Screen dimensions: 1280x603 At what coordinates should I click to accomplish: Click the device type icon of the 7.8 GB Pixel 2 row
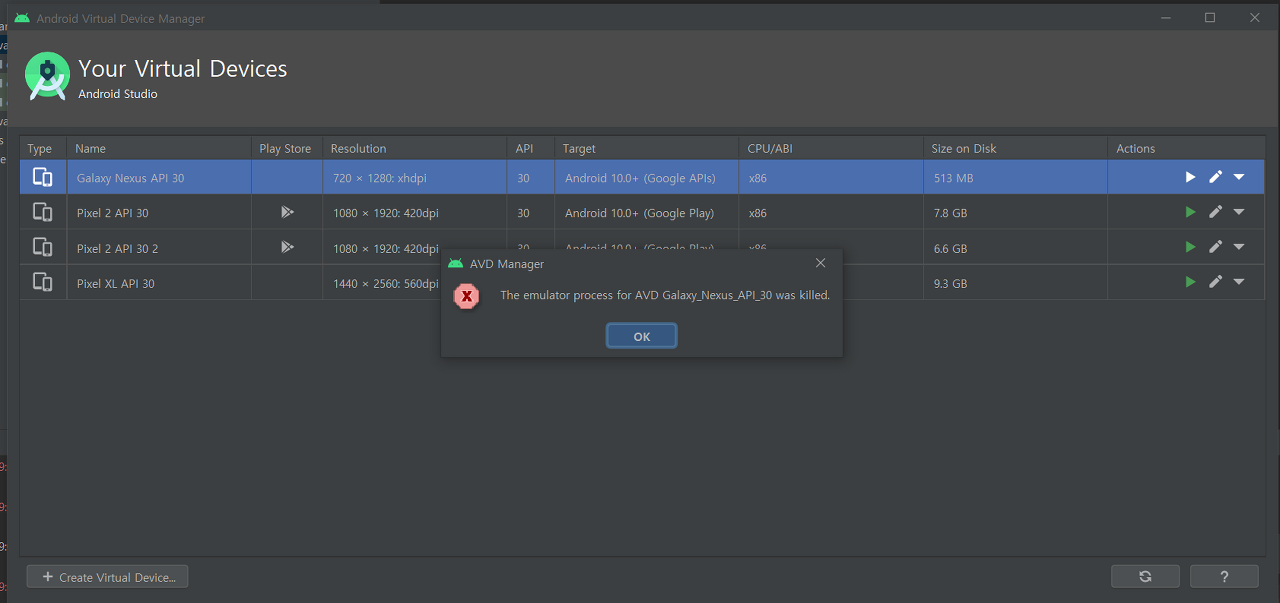pyautogui.click(x=42, y=212)
